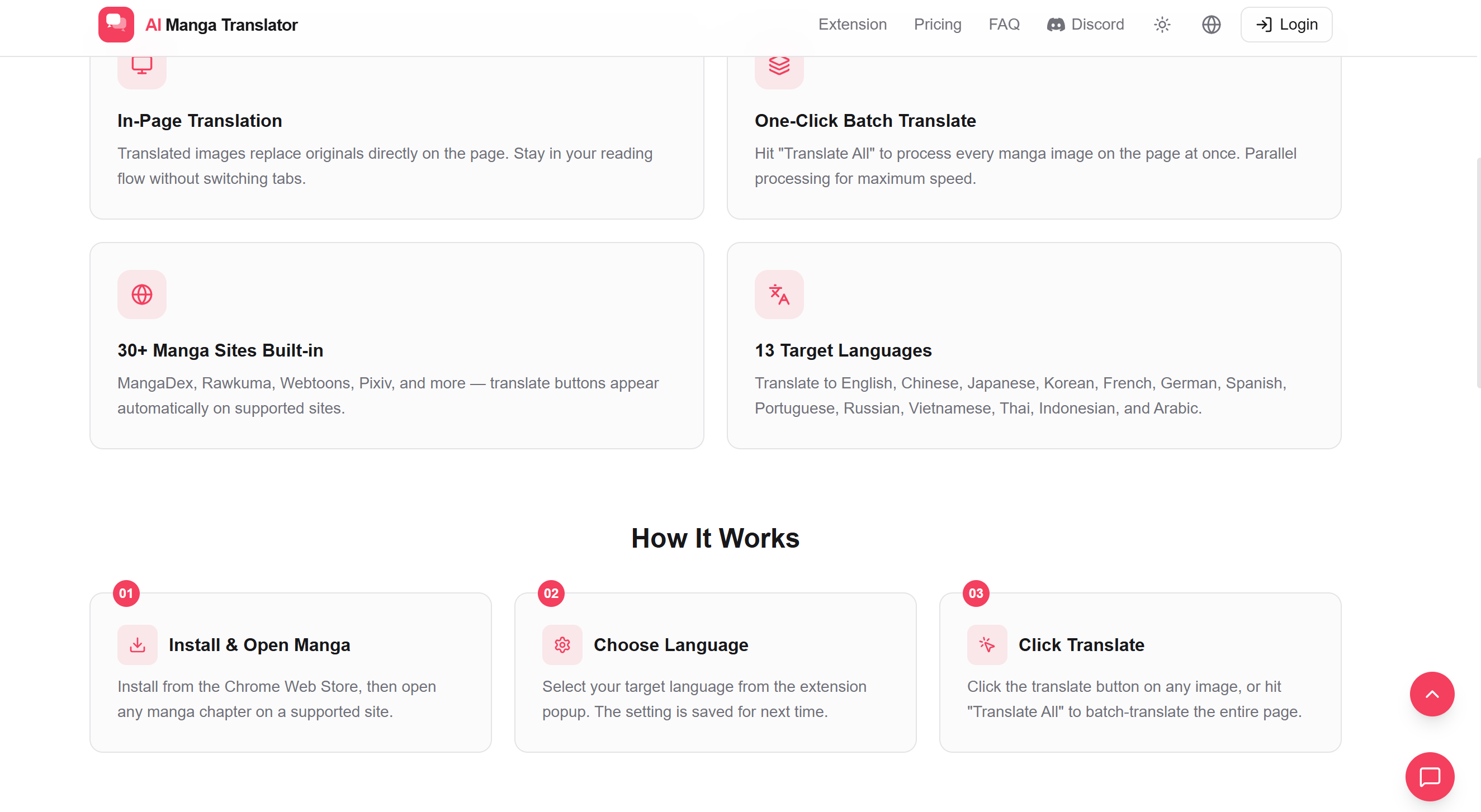Click the Batch Translate layers icon
This screenshot has height=812, width=1481.
pos(779,66)
